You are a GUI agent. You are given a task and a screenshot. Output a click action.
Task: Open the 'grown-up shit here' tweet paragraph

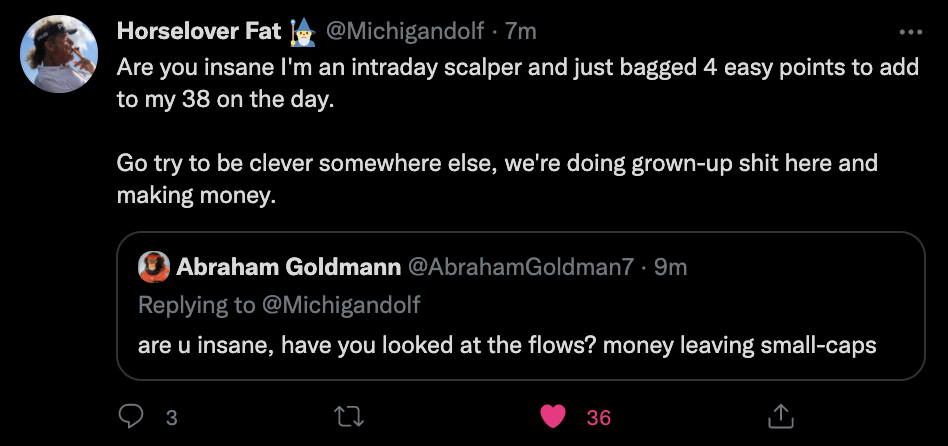(497, 179)
